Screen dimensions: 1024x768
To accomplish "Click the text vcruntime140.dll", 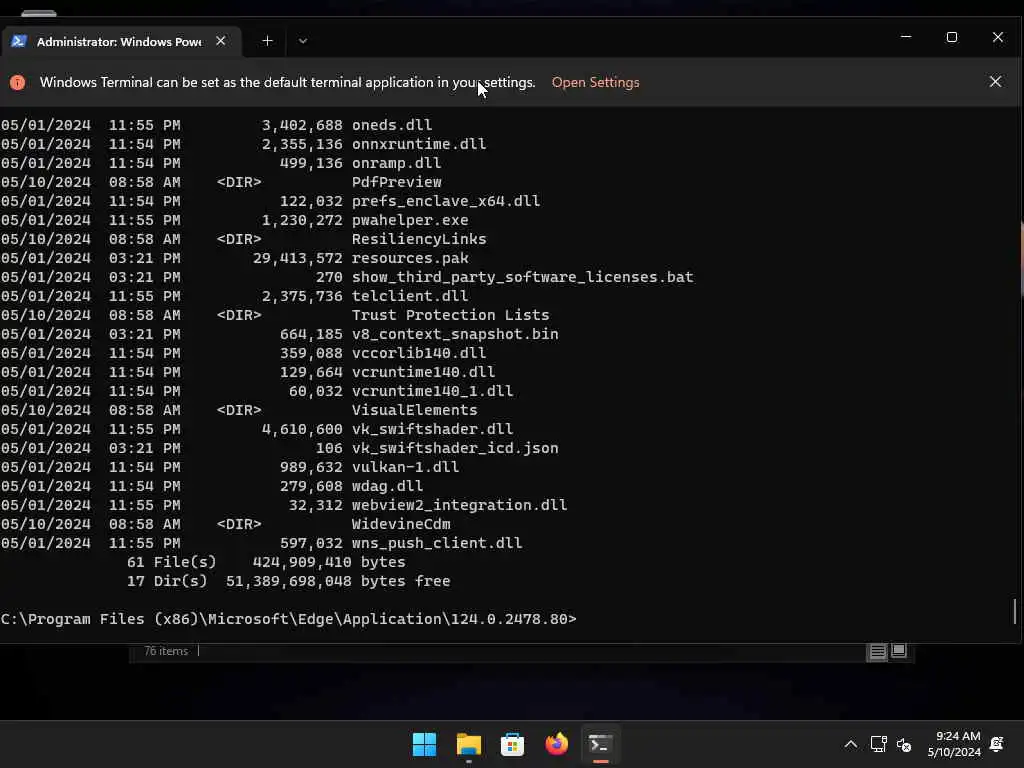I will (423, 372).
